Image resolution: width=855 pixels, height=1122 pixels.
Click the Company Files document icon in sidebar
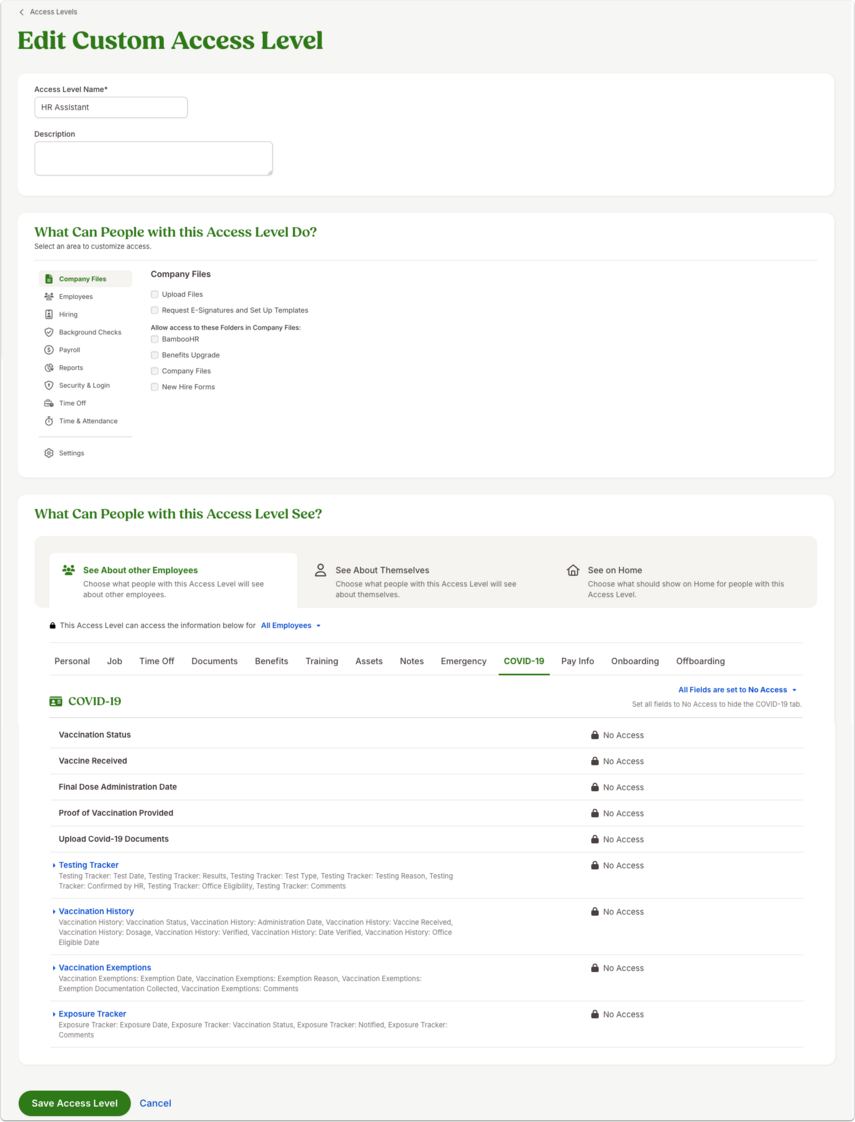pyautogui.click(x=49, y=279)
